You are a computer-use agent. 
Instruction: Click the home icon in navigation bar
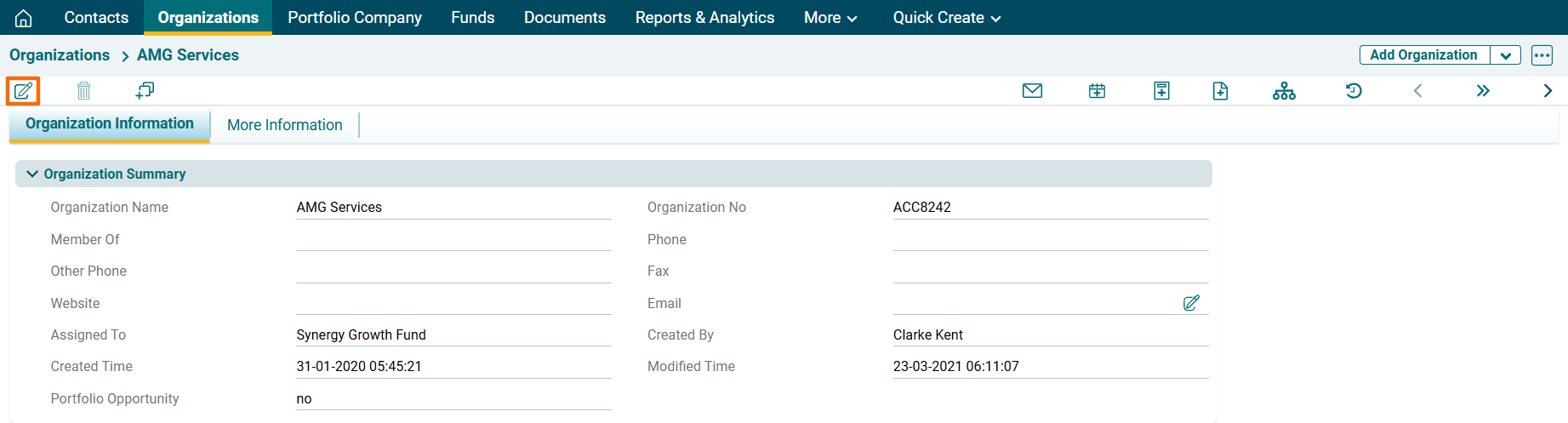pos(24,18)
